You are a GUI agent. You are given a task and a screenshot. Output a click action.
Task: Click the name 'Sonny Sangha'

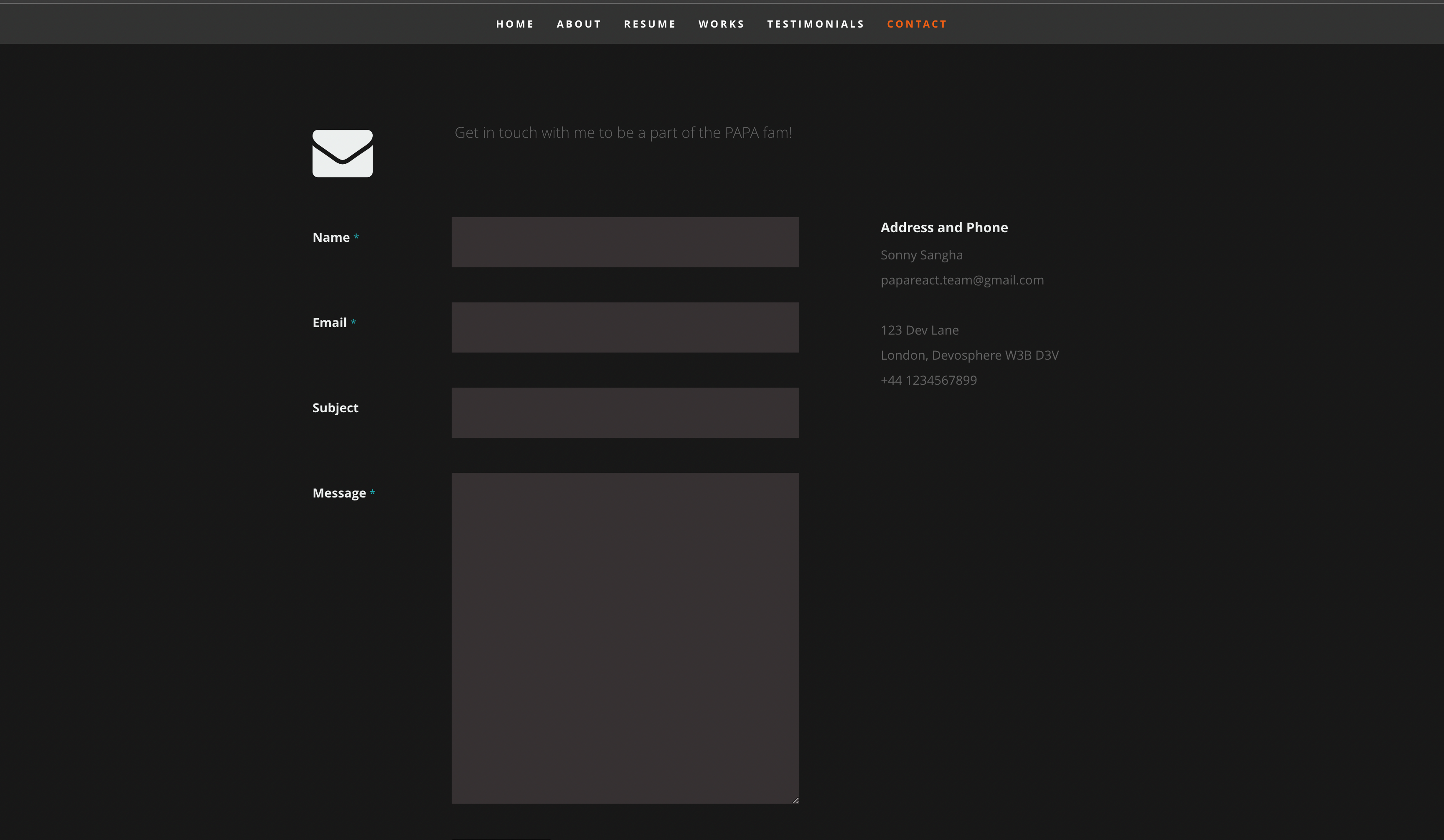tap(921, 255)
